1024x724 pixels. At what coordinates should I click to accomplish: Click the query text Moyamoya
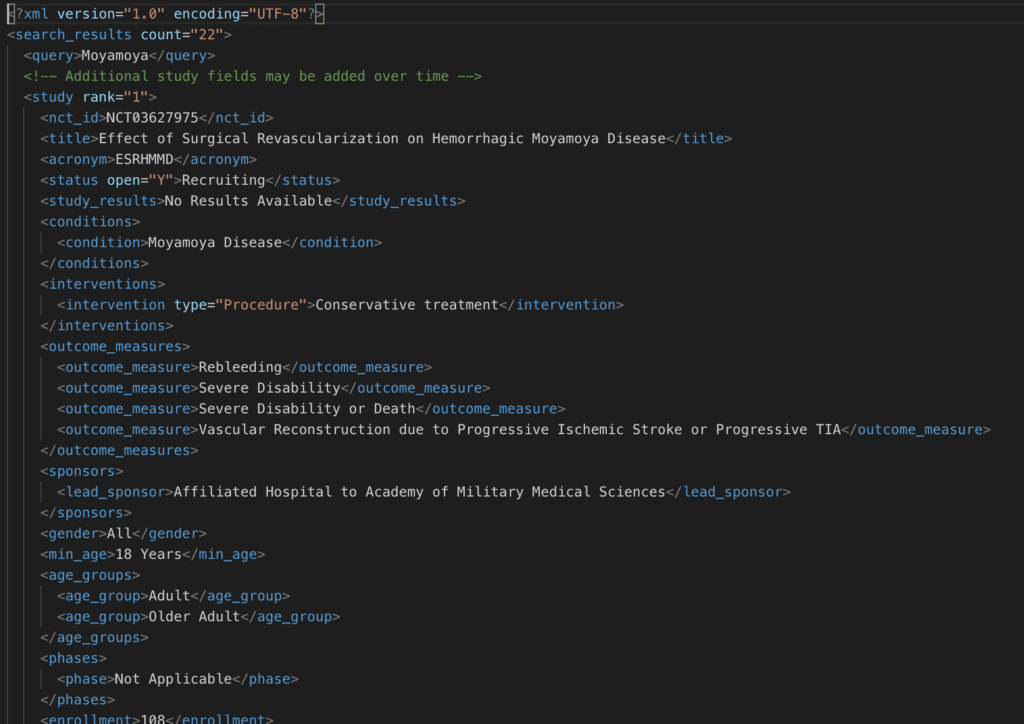tap(115, 55)
